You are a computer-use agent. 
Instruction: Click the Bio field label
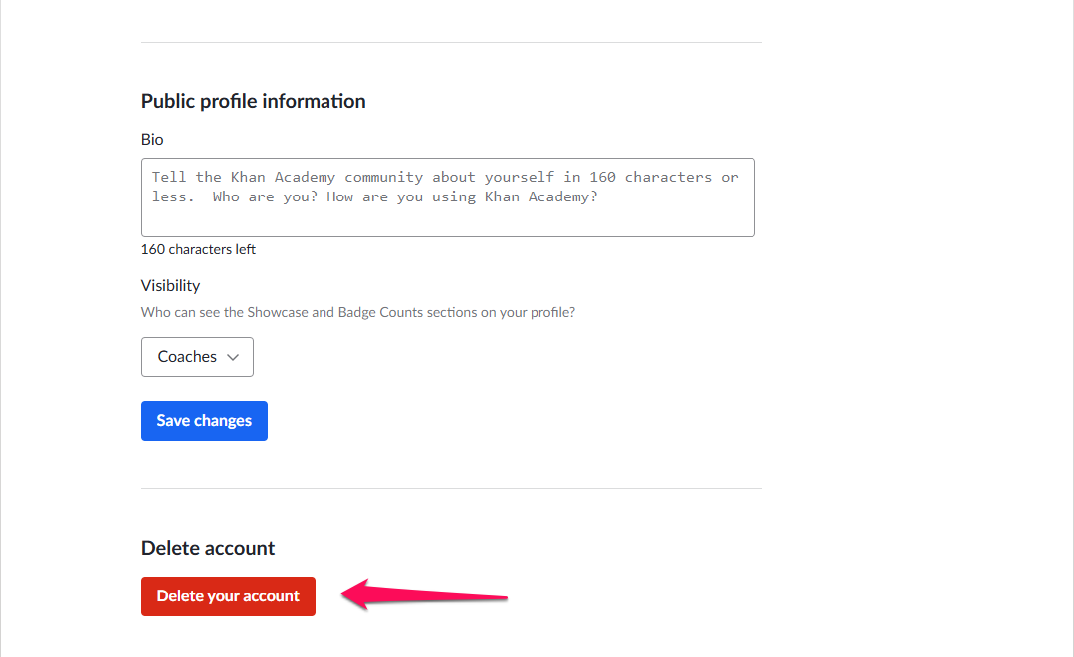pos(152,140)
